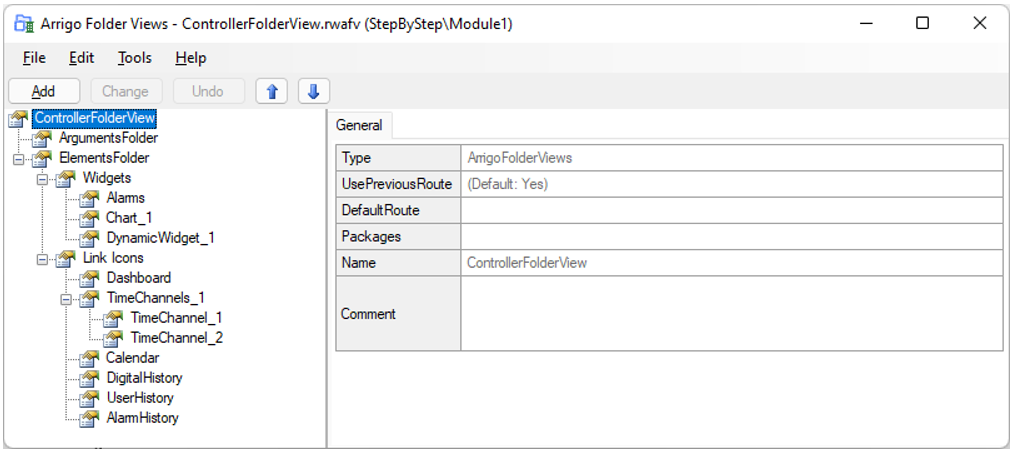1016x454 pixels.
Task: Click the DigitalHistory node icon
Action: (x=89, y=378)
